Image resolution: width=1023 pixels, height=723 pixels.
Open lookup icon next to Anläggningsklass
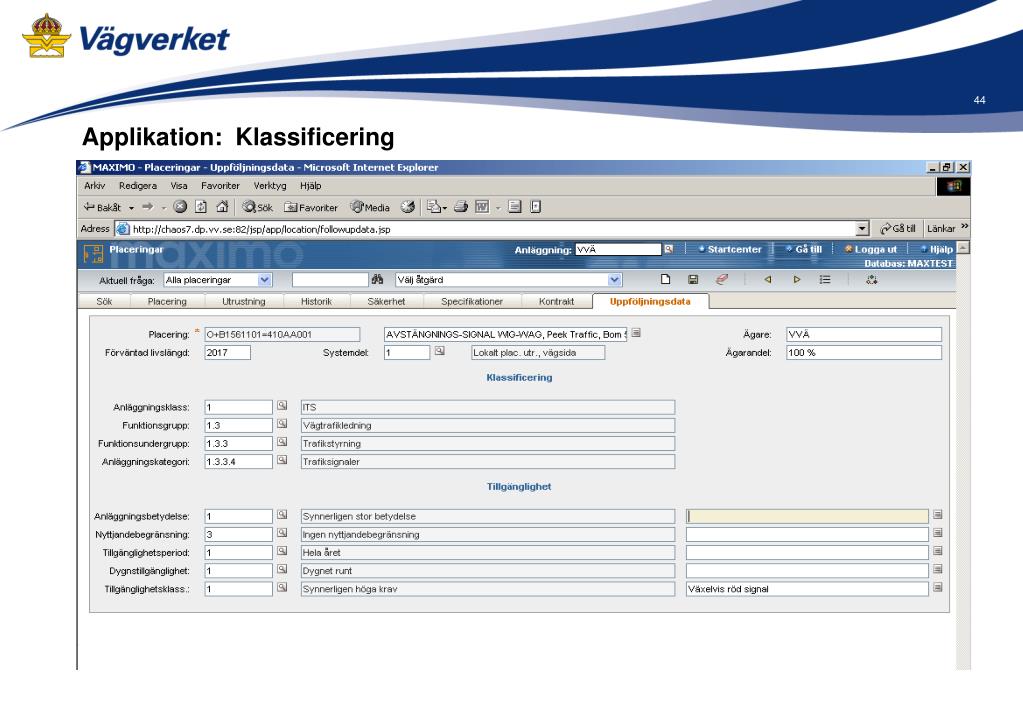(x=282, y=406)
